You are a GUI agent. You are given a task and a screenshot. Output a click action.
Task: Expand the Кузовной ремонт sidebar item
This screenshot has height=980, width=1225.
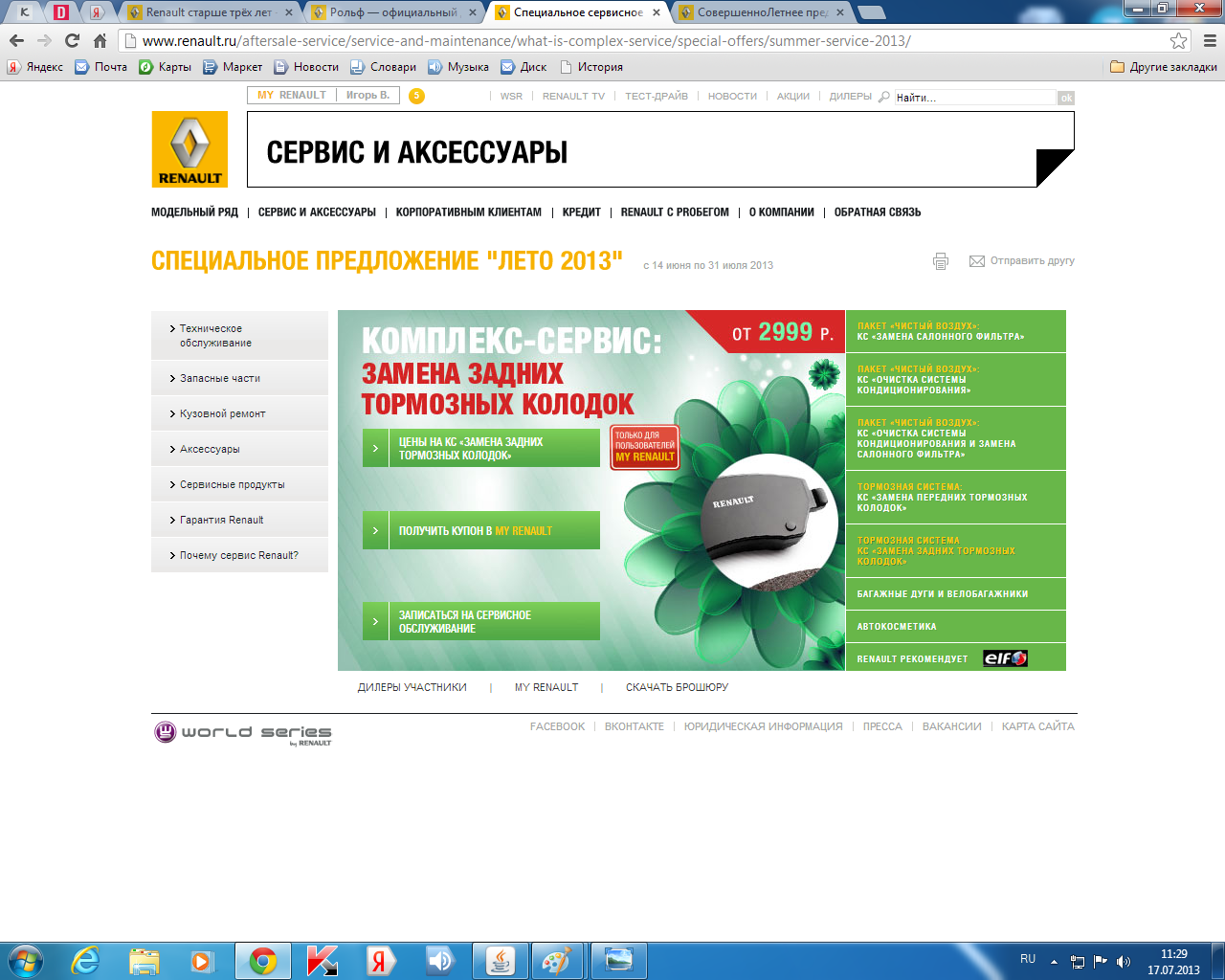point(239,413)
